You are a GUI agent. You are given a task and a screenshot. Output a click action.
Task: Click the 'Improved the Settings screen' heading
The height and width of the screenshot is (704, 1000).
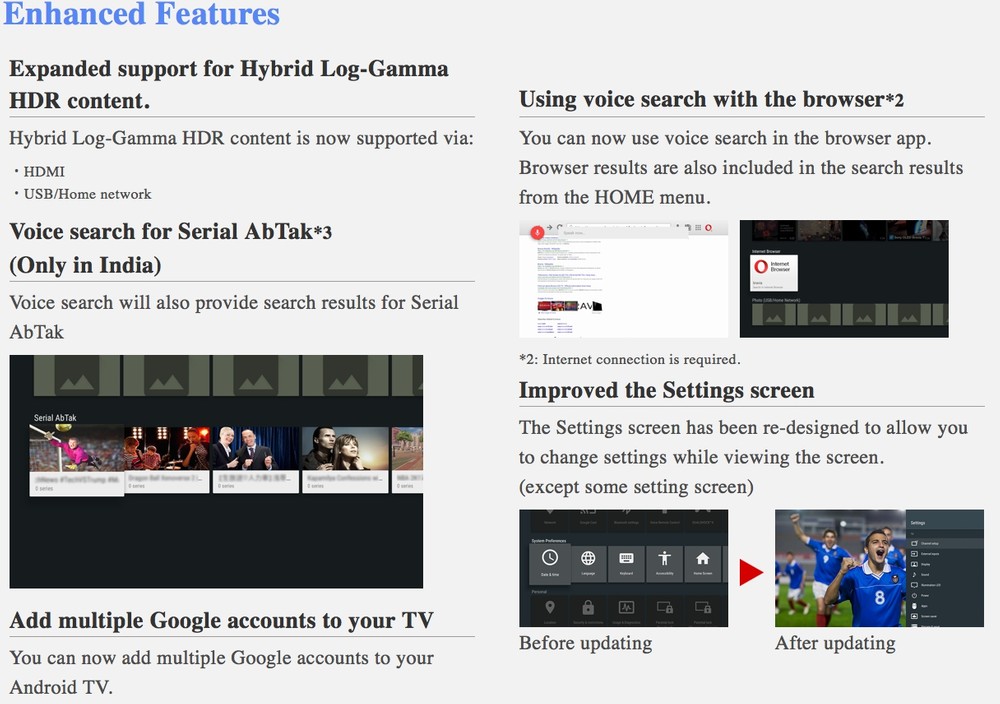(666, 390)
